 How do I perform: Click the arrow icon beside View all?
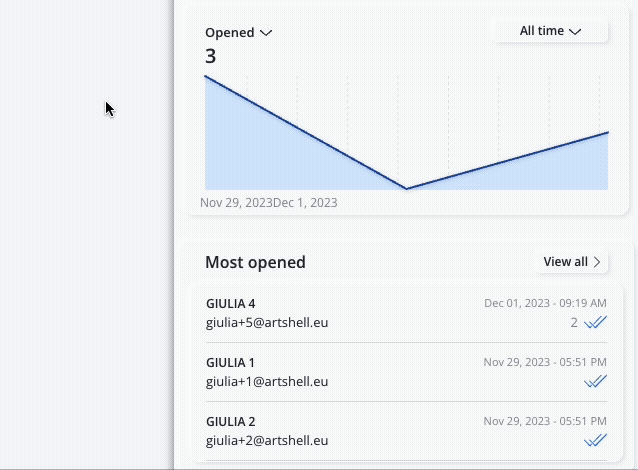point(597,262)
